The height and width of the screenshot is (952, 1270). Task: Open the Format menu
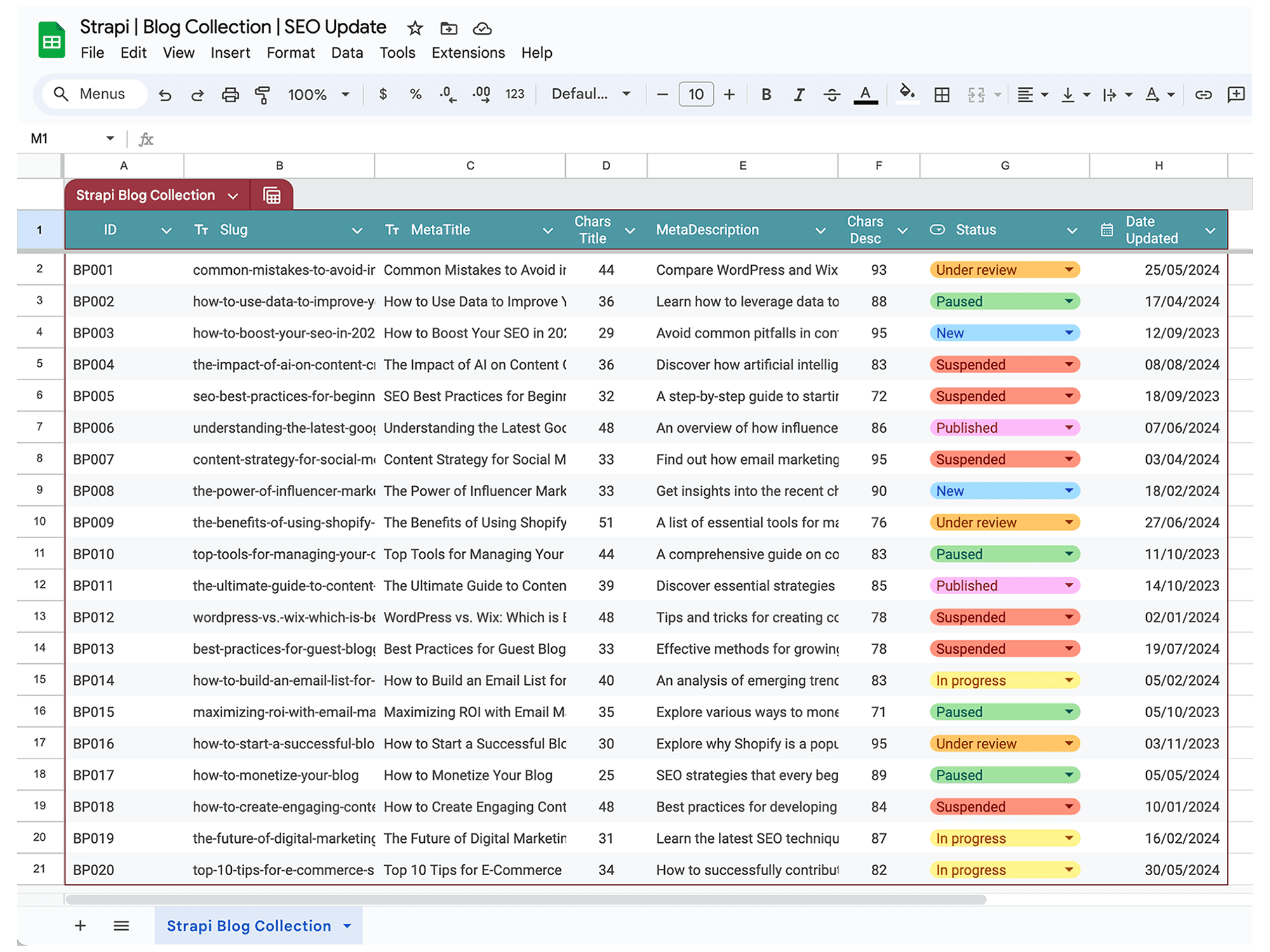click(x=291, y=53)
